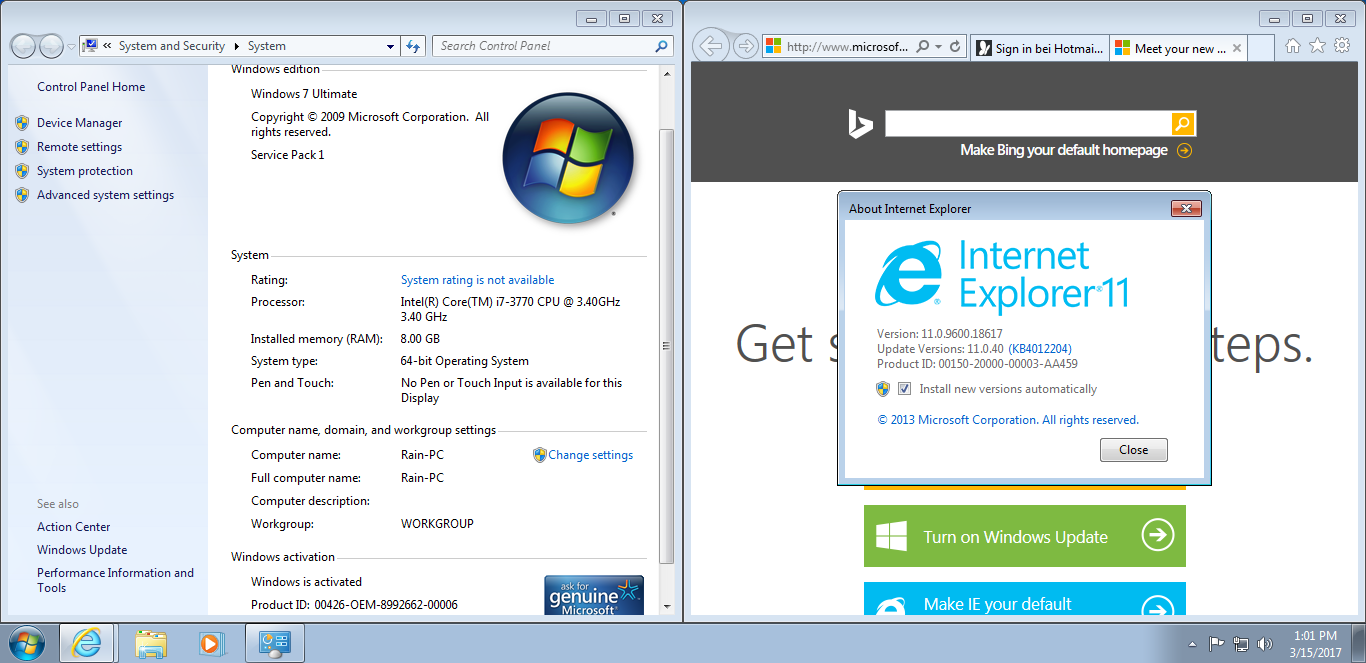Go back in Internet Explorer

coord(709,46)
